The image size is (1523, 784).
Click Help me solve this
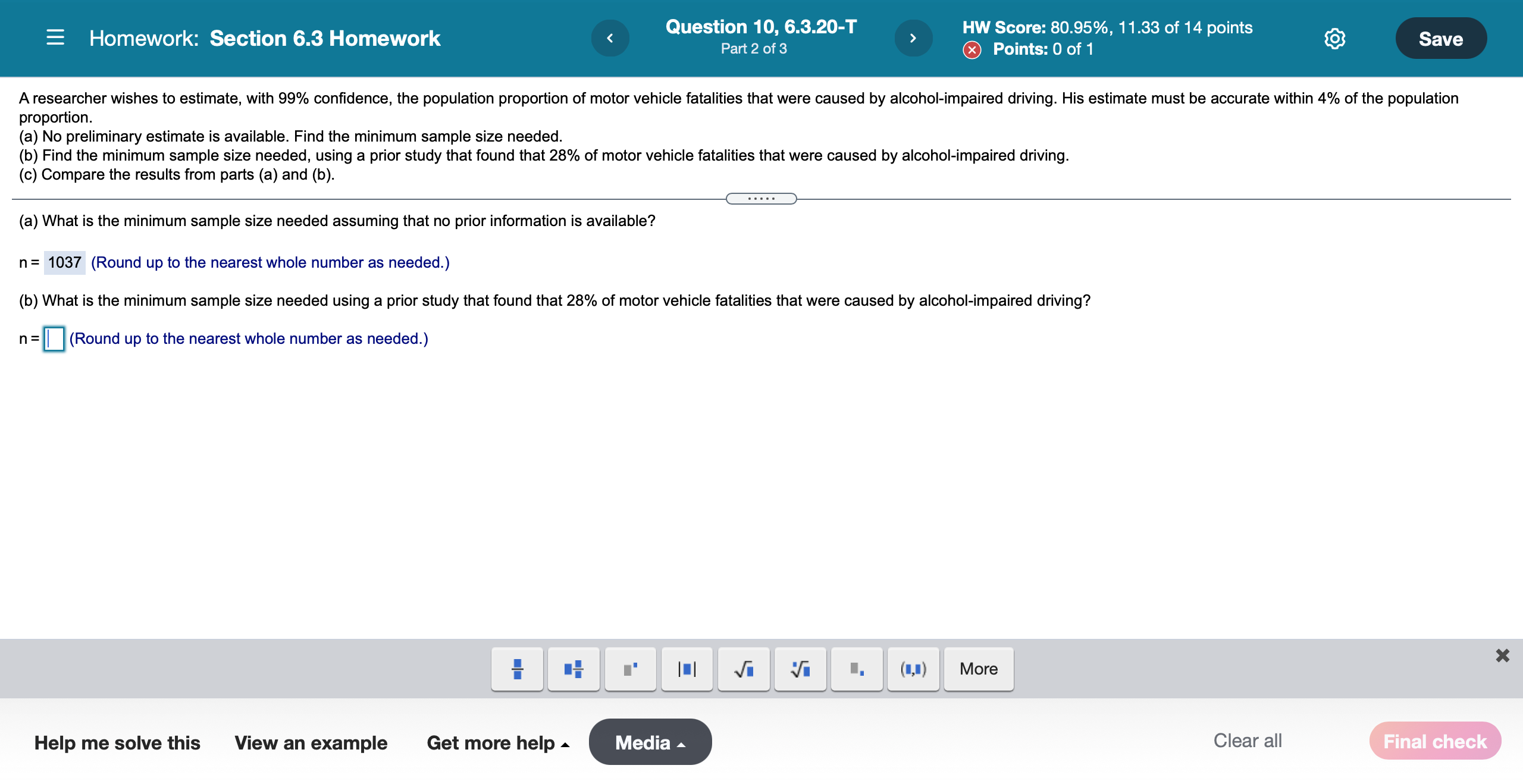117,742
